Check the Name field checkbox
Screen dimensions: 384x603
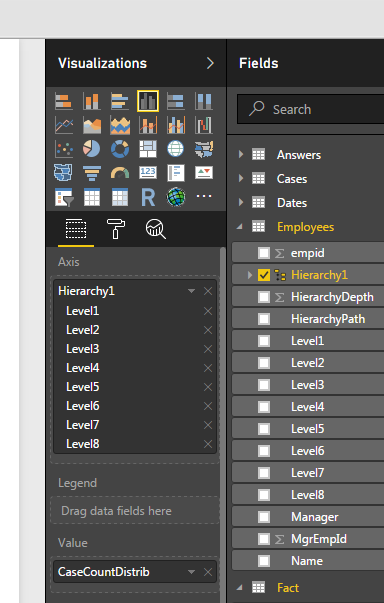pyautogui.click(x=264, y=561)
